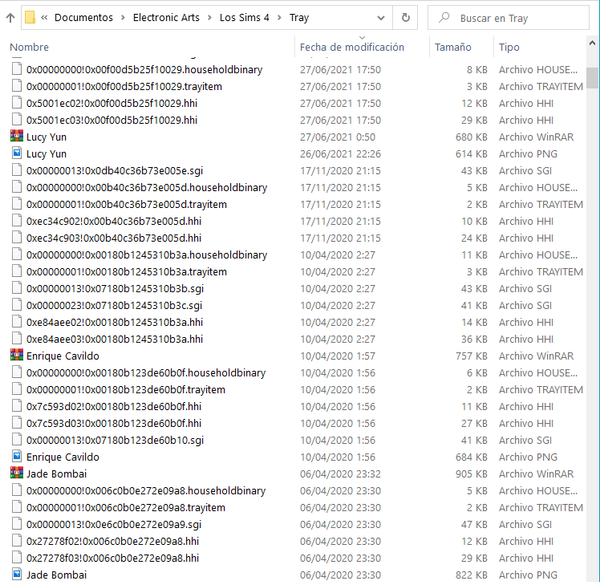Select file name 0x00000013!0x07180b123de60b10.sgi
The image size is (600, 582).
[115, 440]
